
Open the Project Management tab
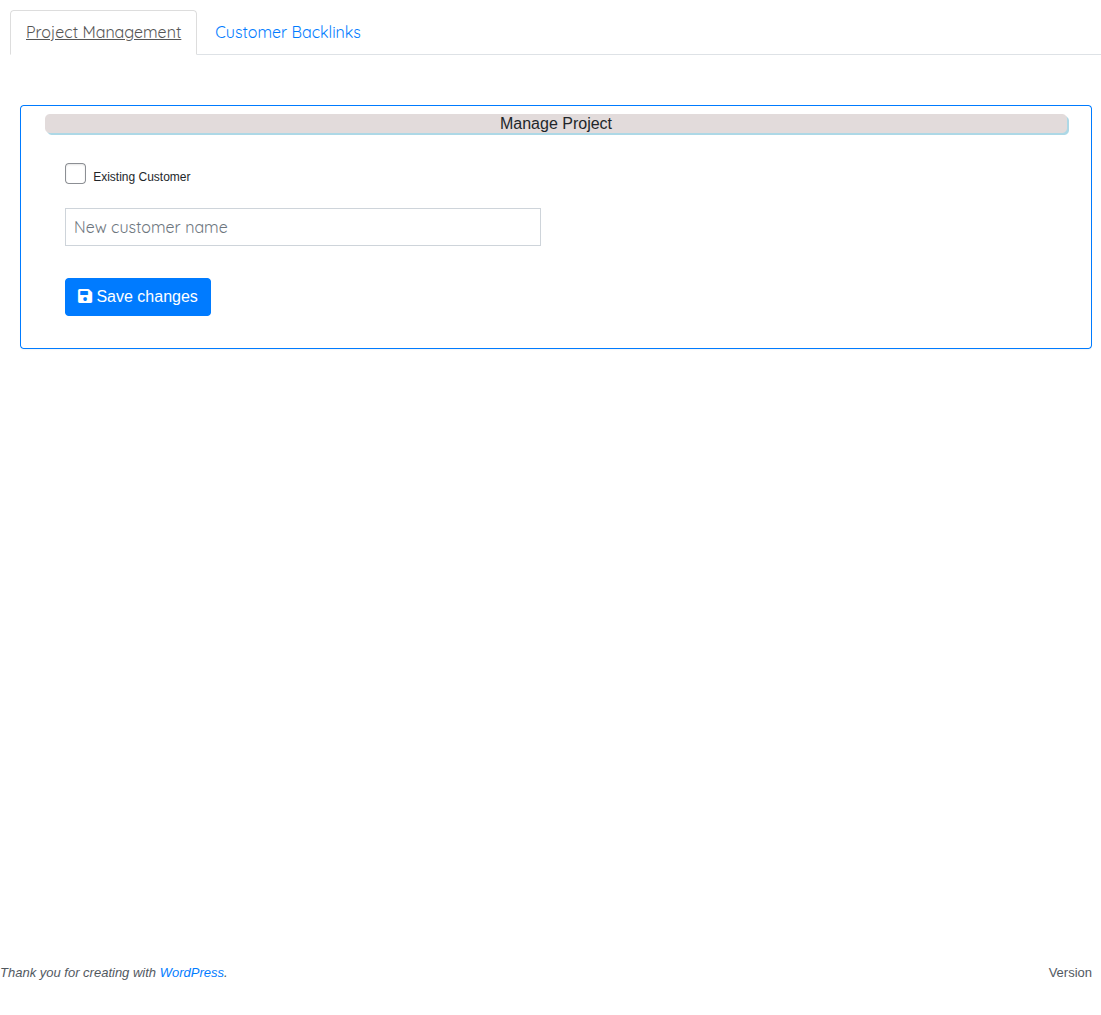pyautogui.click(x=103, y=32)
